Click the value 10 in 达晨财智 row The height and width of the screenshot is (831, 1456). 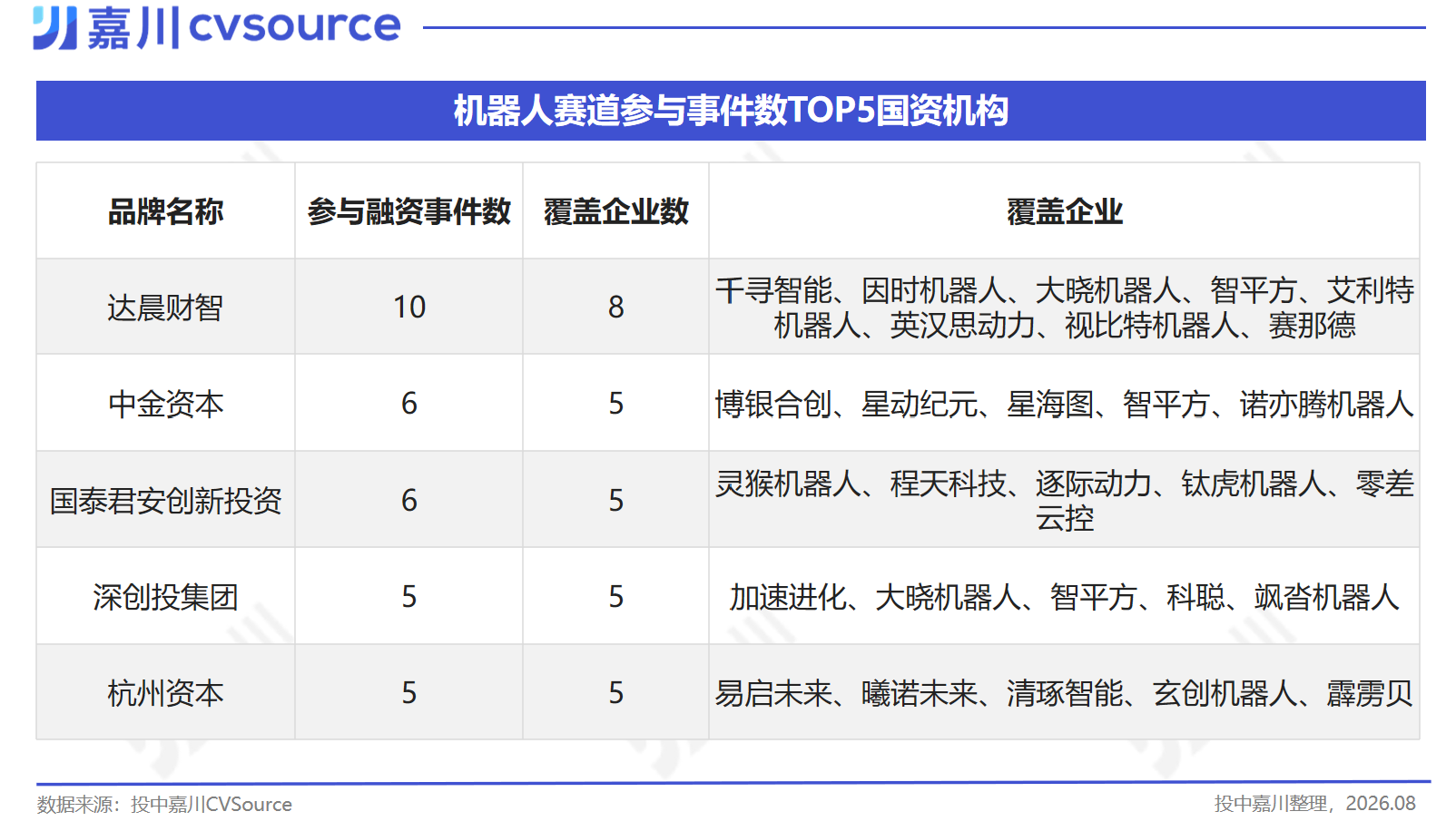pos(409,308)
